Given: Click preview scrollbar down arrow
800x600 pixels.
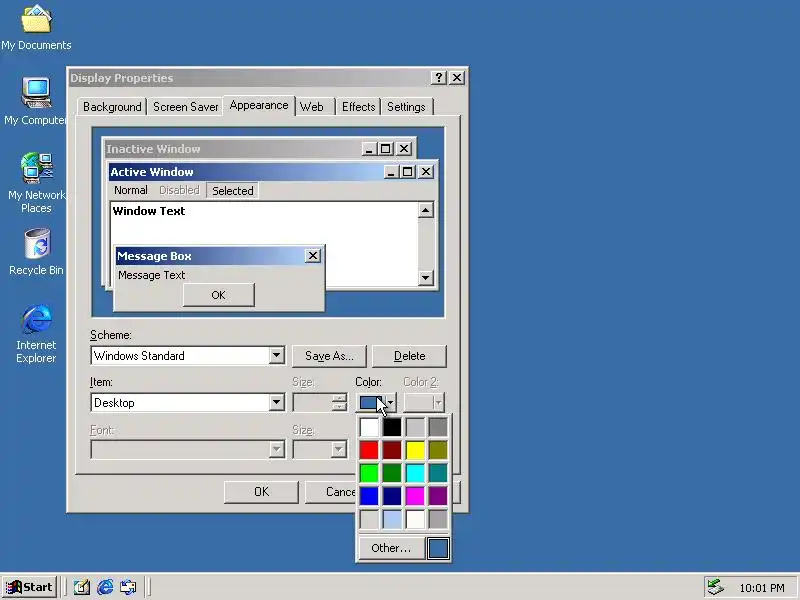Looking at the screenshot, I should pos(426,278).
